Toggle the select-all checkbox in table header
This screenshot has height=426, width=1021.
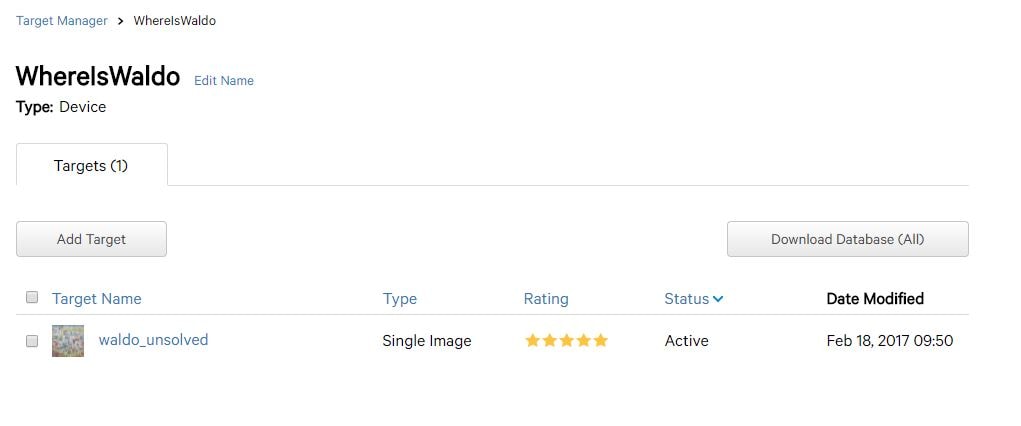(x=32, y=297)
